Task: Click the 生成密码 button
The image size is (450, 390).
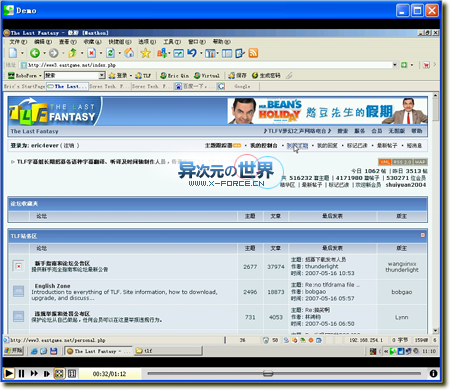Action: 266,76
